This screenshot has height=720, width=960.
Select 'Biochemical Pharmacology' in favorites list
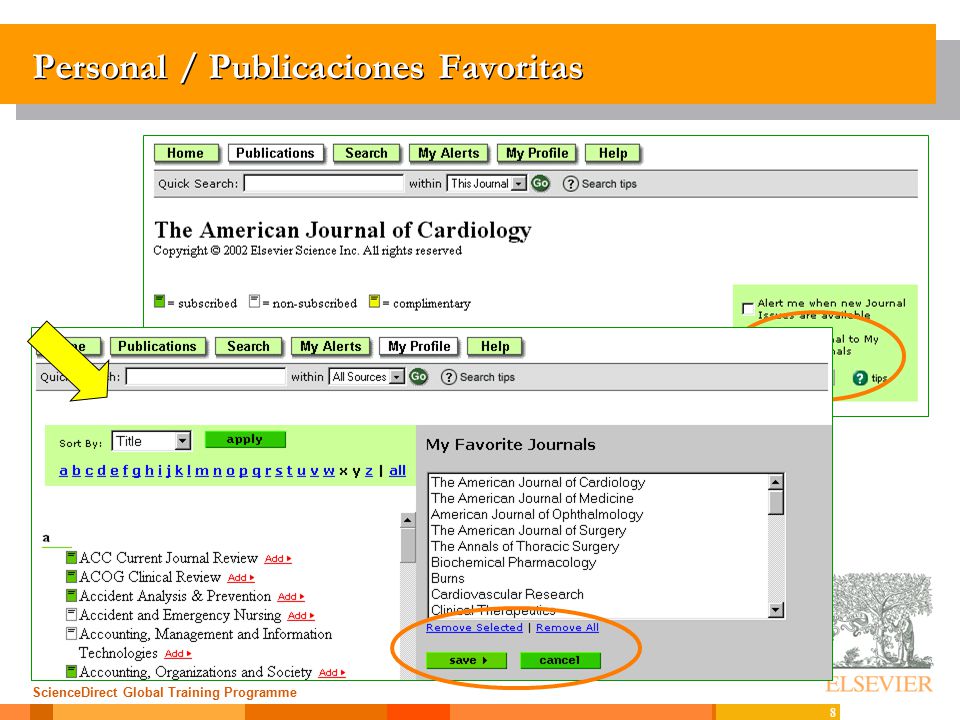(x=513, y=562)
